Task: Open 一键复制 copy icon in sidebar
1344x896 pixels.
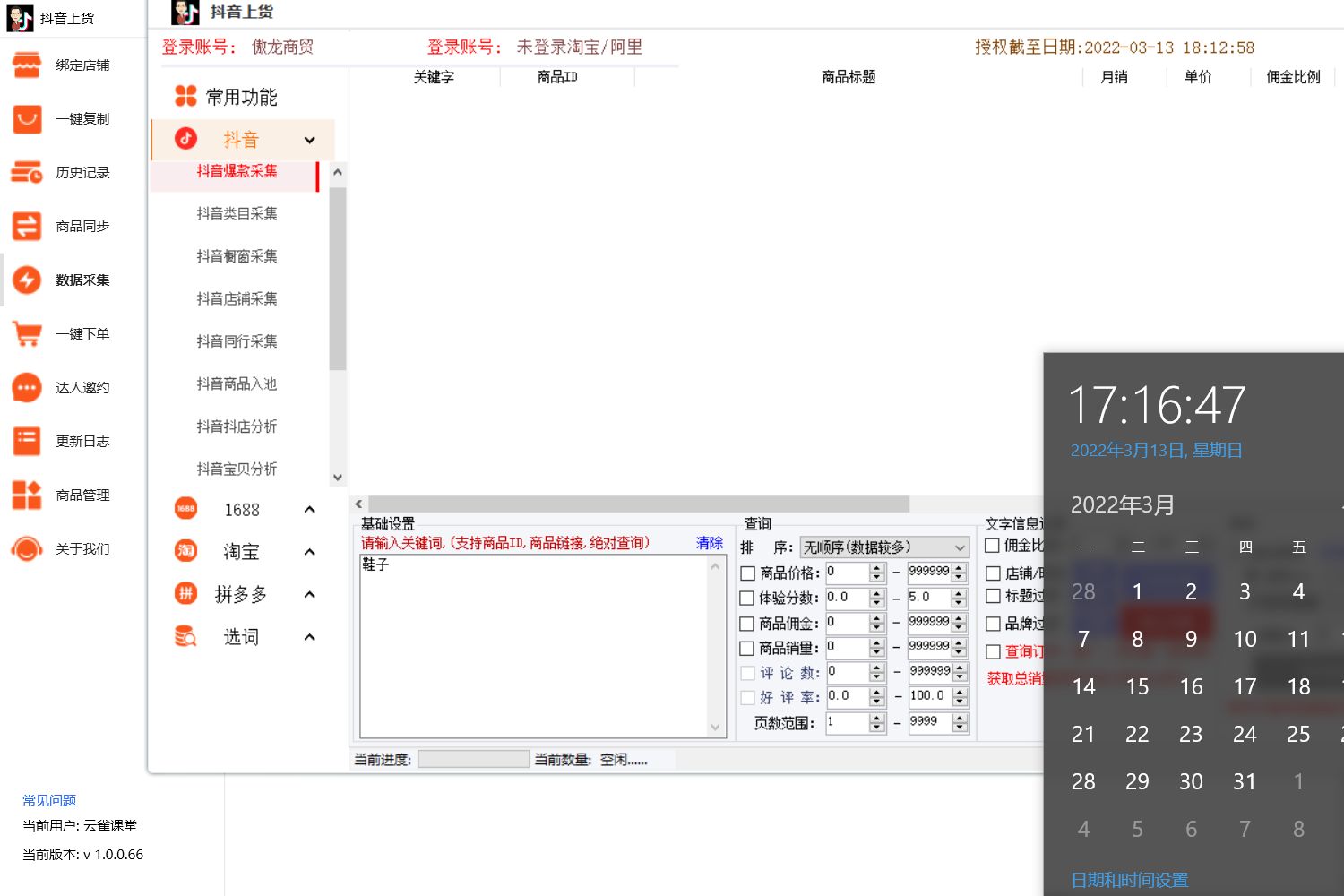Action: 27,119
